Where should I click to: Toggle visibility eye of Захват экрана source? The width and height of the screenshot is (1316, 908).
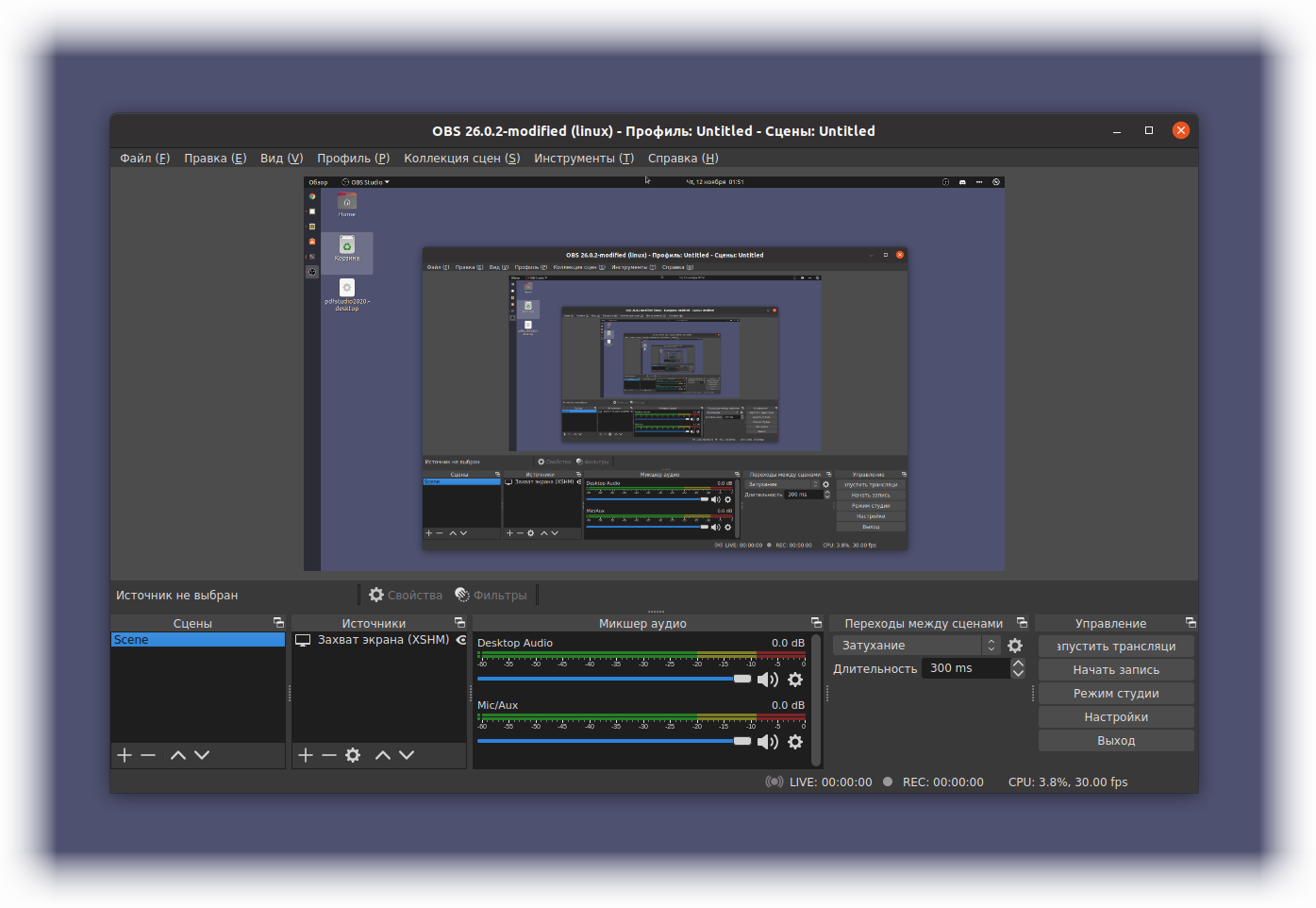click(x=461, y=640)
